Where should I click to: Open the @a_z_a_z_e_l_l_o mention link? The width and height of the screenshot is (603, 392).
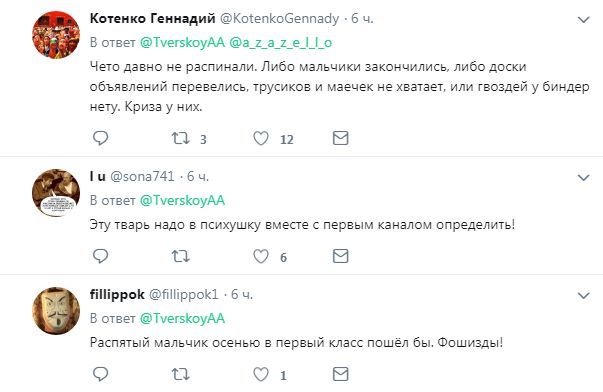280,43
